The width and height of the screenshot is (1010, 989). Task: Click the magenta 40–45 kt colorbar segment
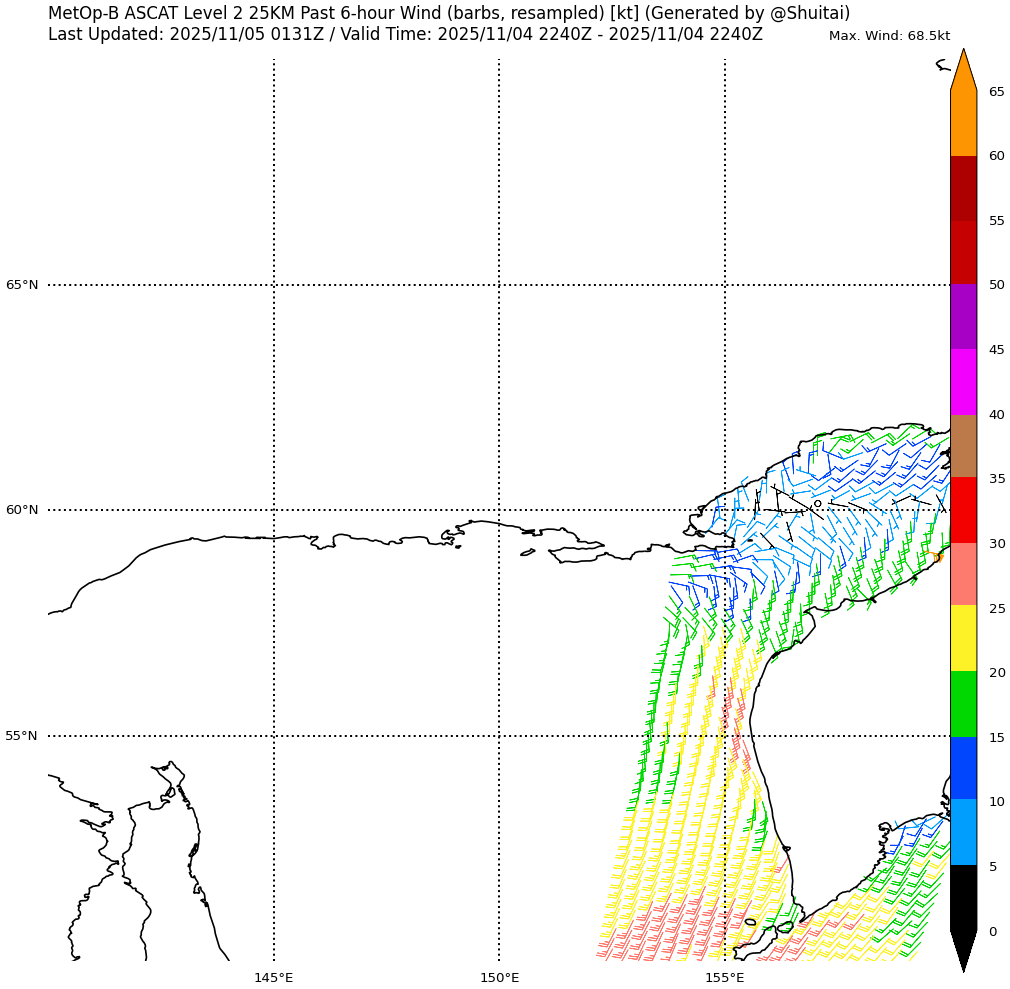tap(963, 382)
